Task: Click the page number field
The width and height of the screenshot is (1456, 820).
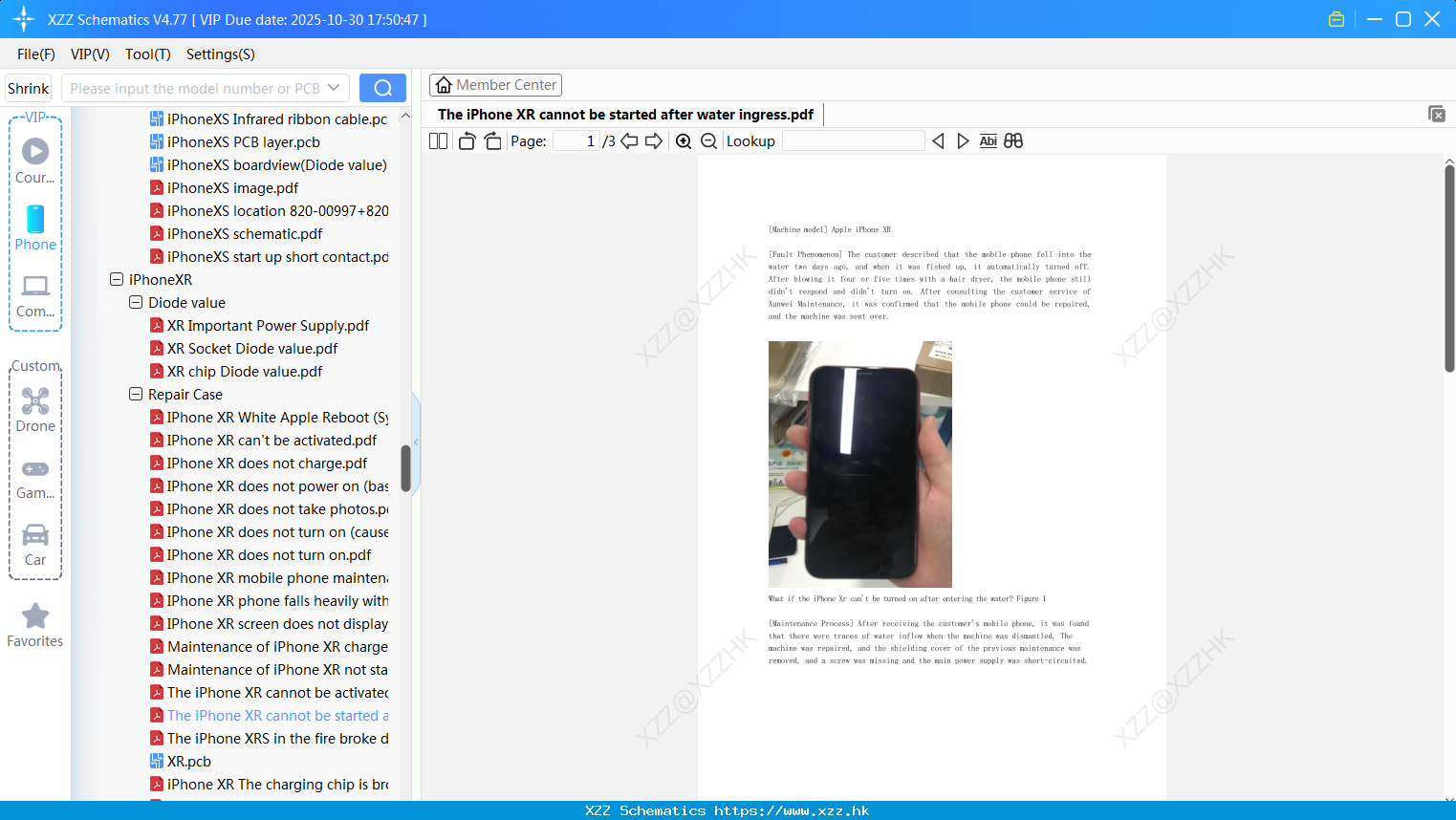Action: click(x=576, y=140)
